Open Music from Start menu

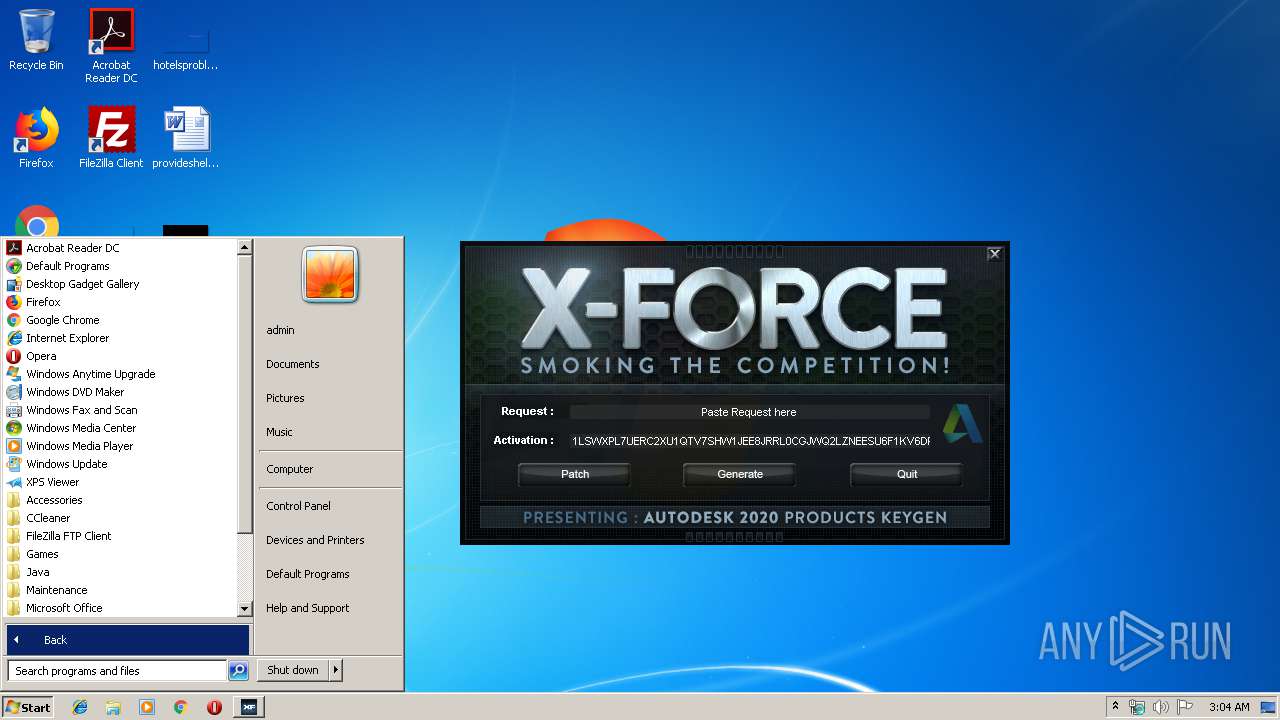click(x=279, y=432)
